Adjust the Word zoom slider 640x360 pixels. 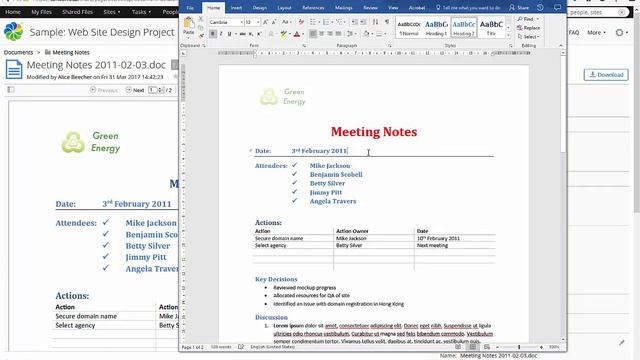pyautogui.click(x=519, y=347)
